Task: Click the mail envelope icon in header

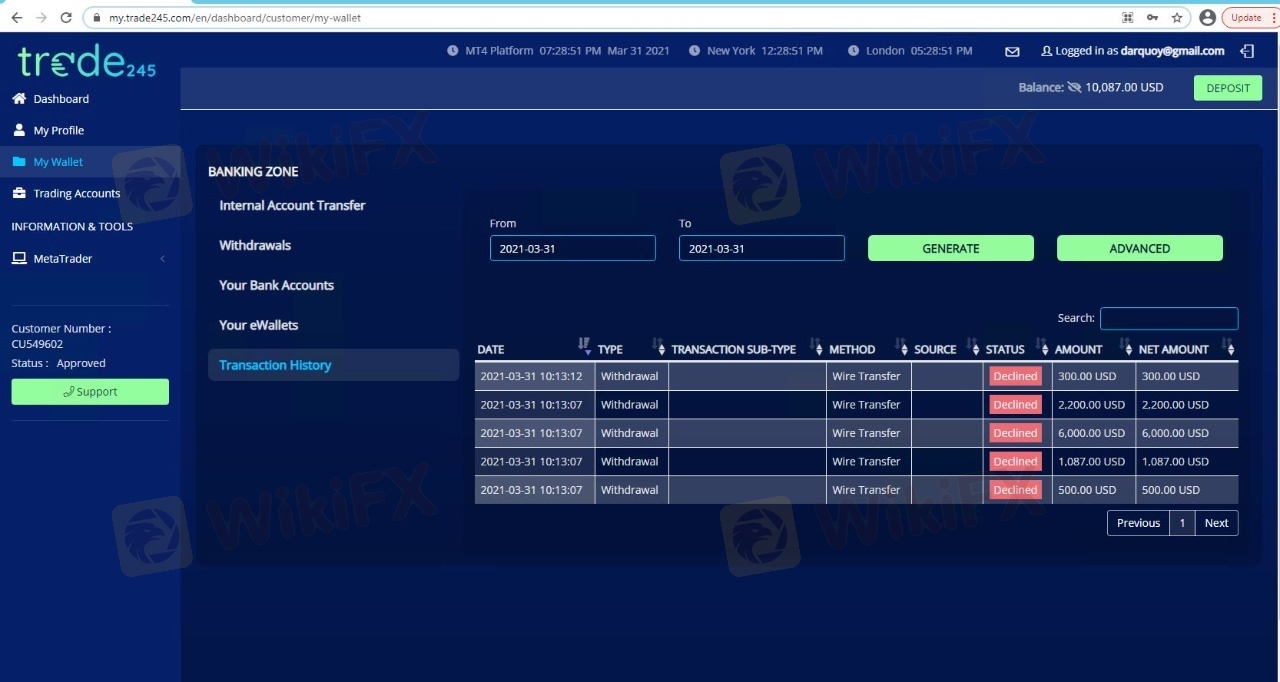Action: coord(1012,51)
